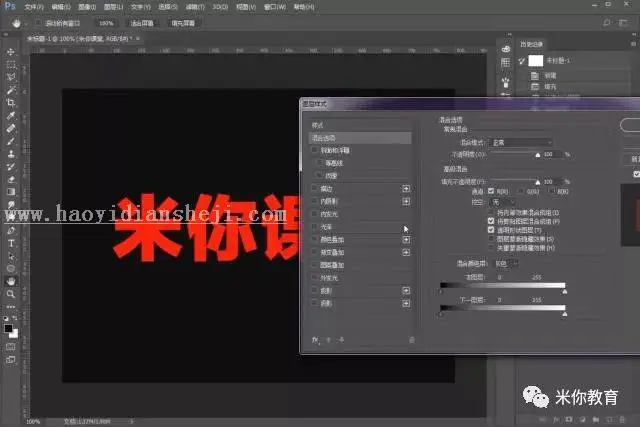Select the 未标题-1 snapshot thumbnail in History
The image size is (640, 427).
pyautogui.click(x=536, y=60)
